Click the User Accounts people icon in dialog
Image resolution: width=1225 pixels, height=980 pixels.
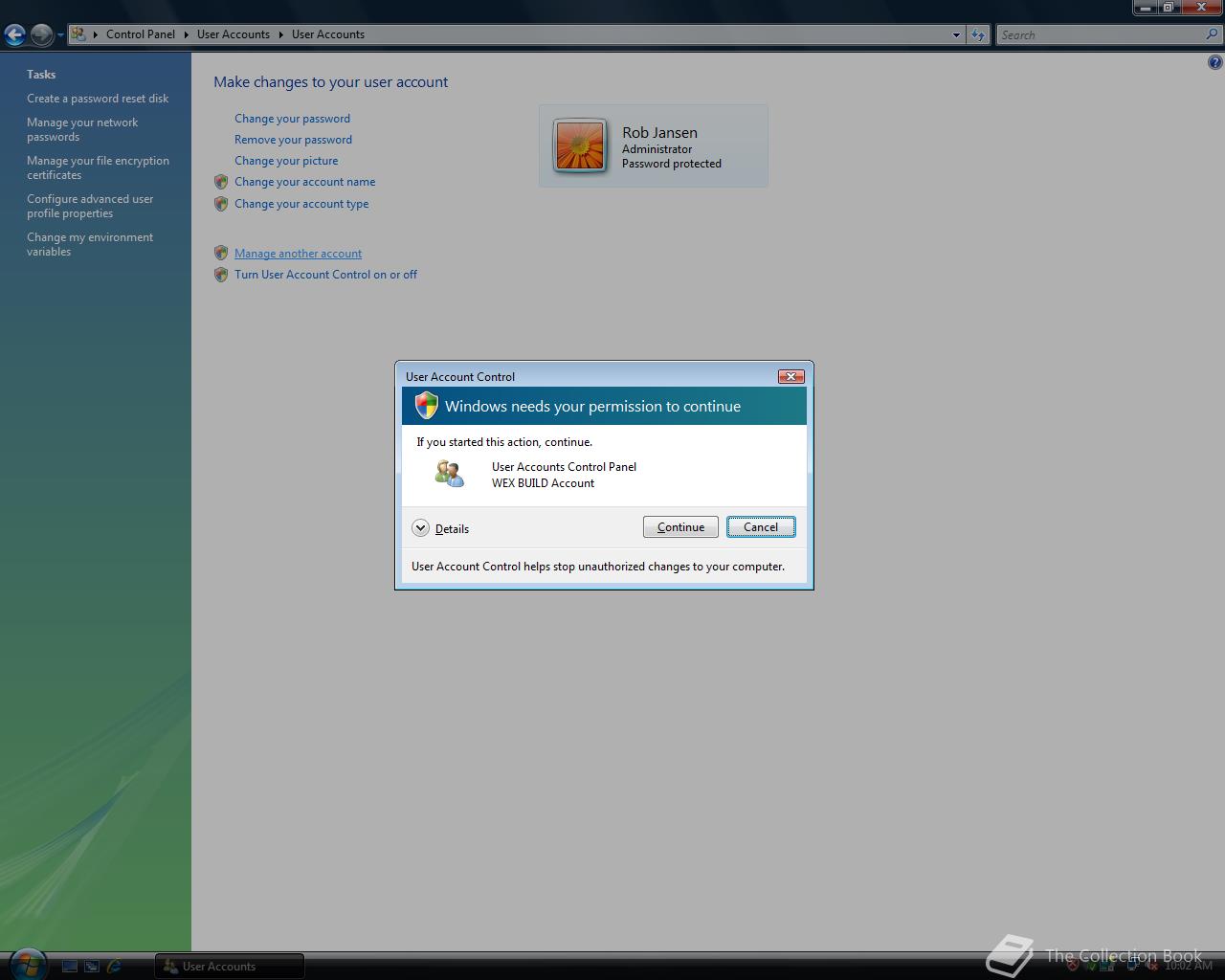coord(449,473)
